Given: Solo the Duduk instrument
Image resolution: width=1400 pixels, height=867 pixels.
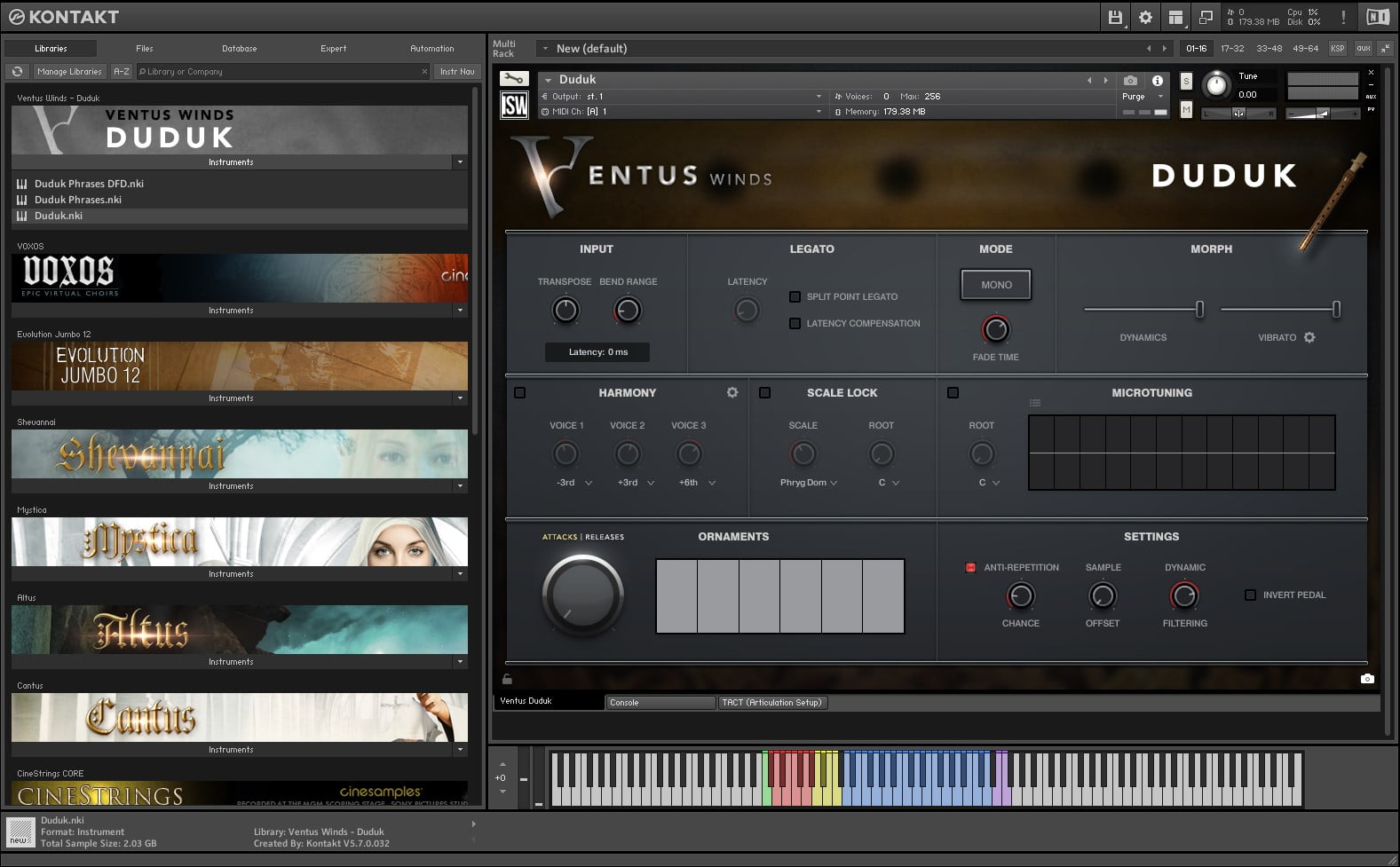Looking at the screenshot, I should [1186, 81].
